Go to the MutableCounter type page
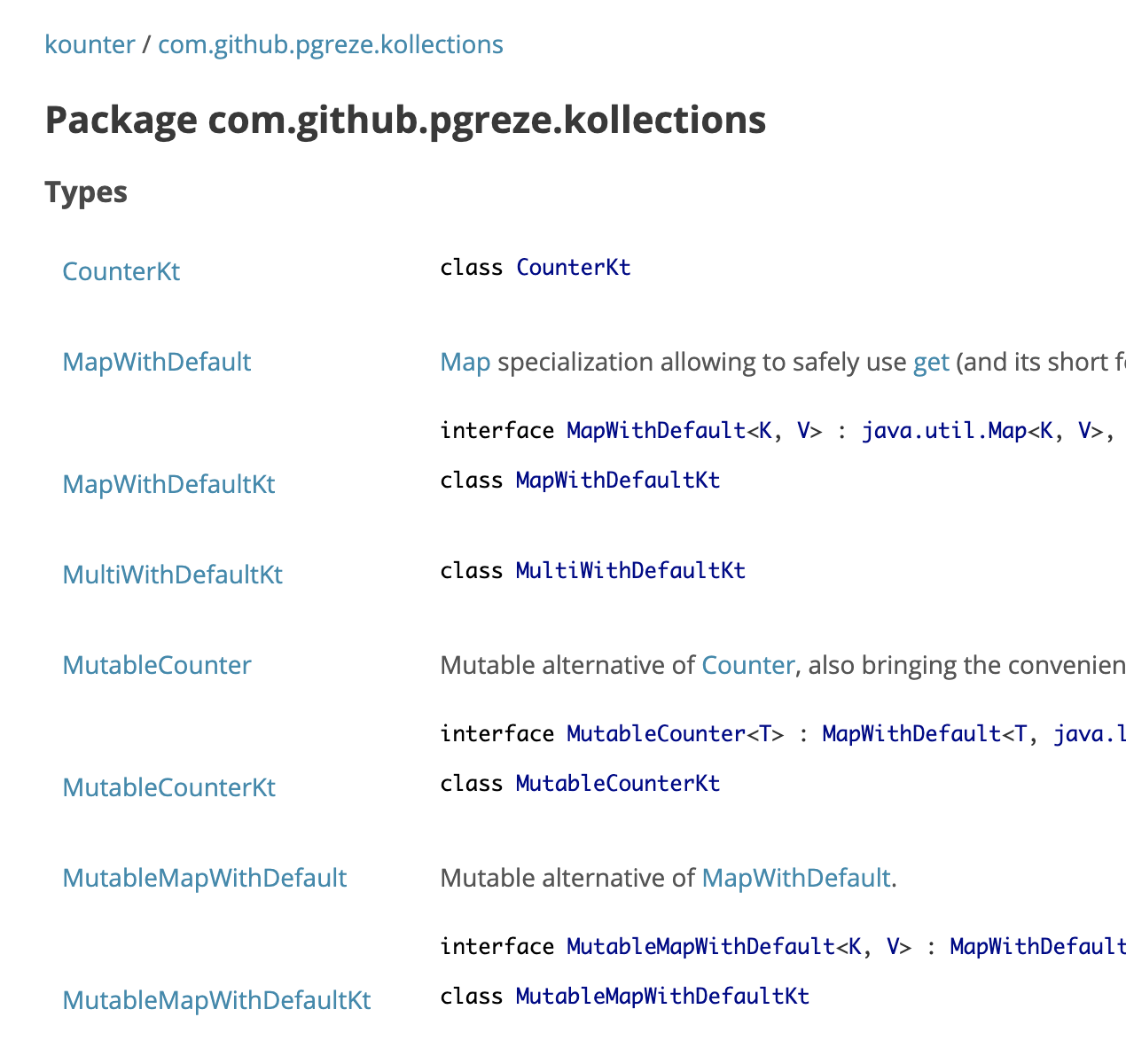 click(156, 665)
